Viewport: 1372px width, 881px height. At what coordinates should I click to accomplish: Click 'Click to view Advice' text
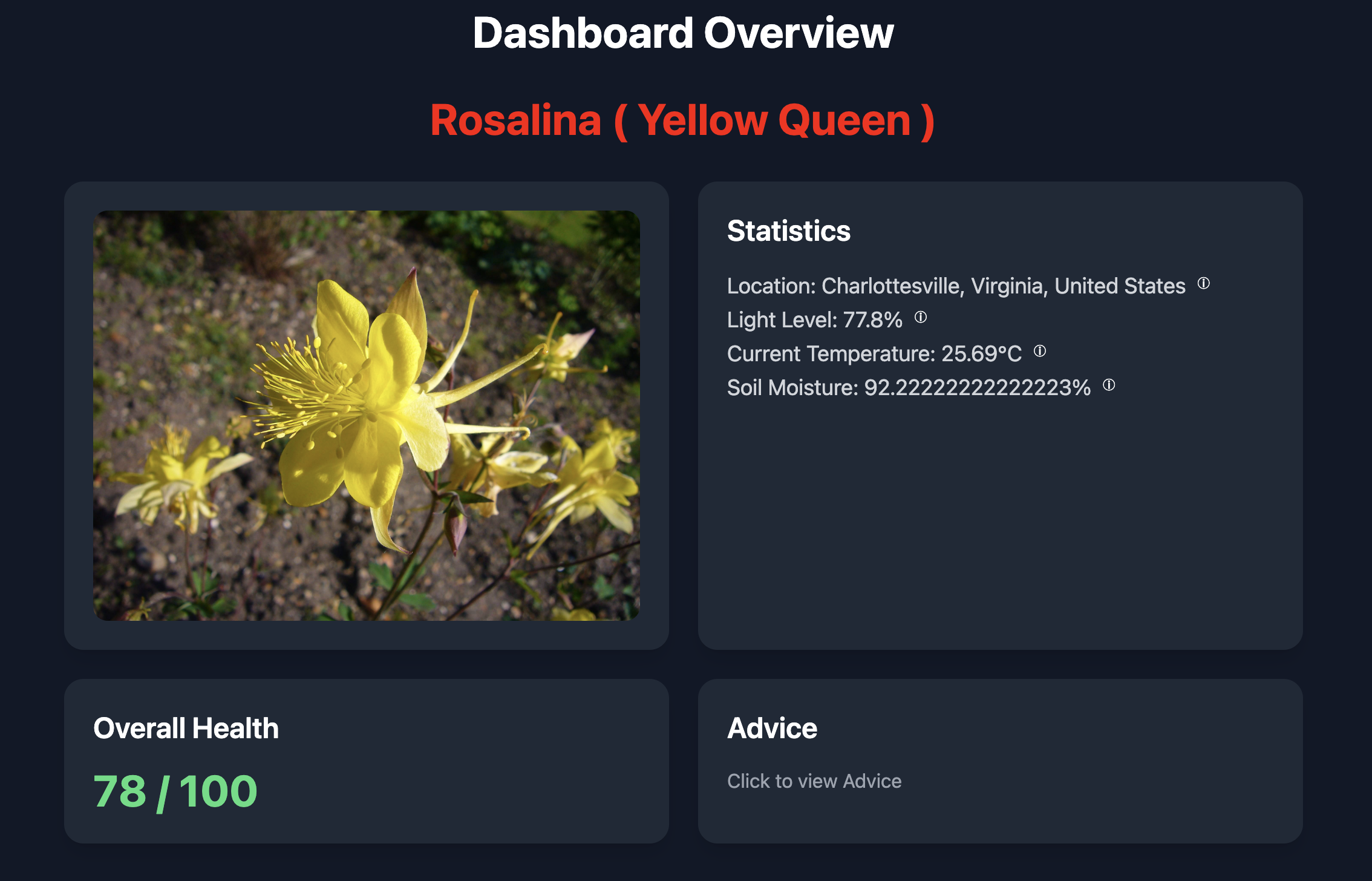coord(814,781)
